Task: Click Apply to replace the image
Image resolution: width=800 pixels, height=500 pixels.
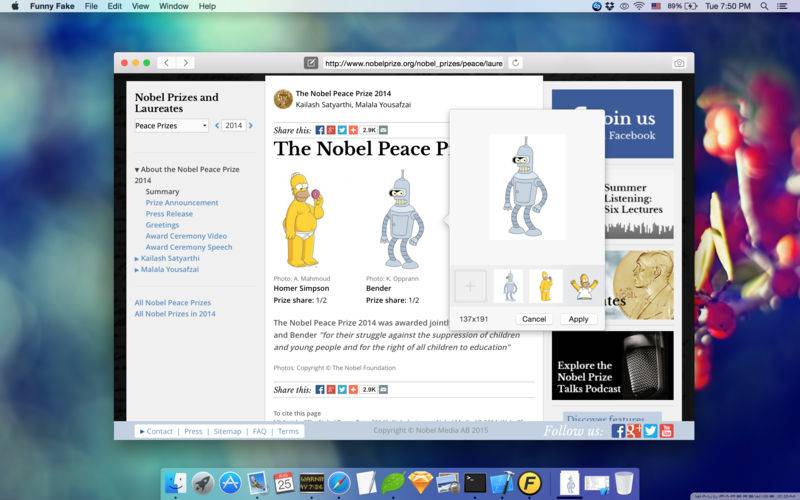Action: (x=578, y=319)
